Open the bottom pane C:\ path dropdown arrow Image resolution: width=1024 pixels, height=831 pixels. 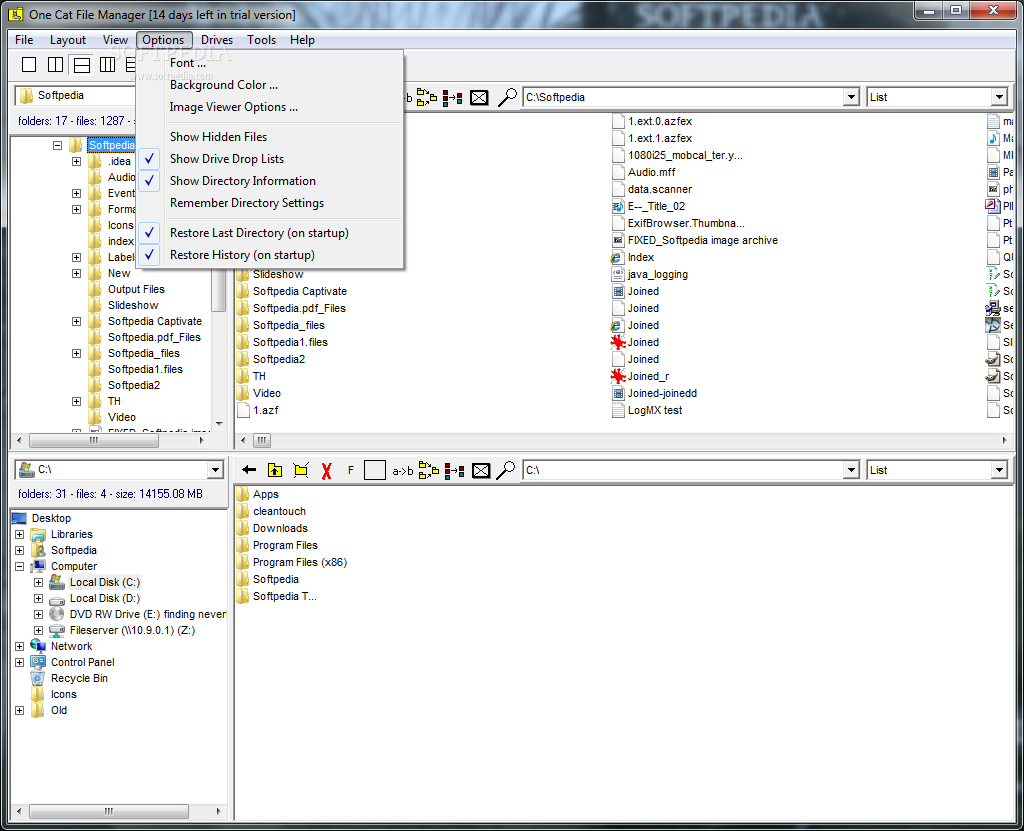[851, 470]
